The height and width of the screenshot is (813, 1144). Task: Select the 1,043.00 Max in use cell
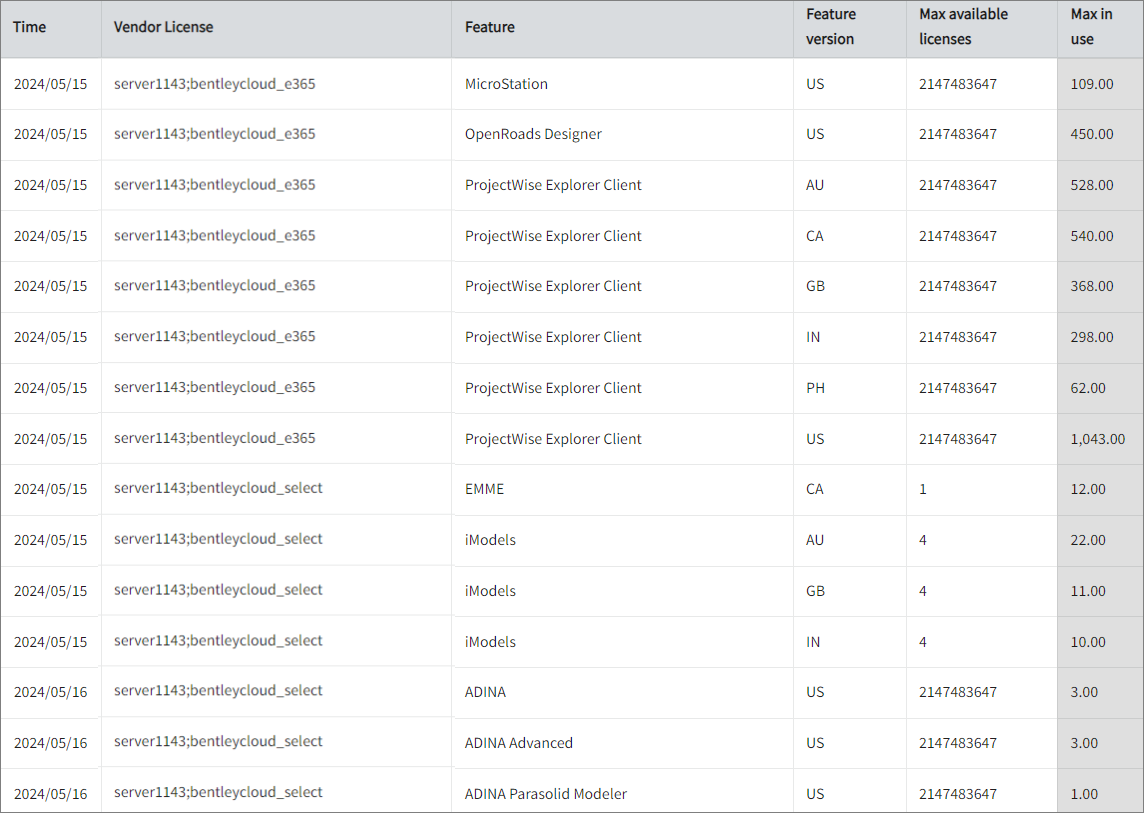1097,438
